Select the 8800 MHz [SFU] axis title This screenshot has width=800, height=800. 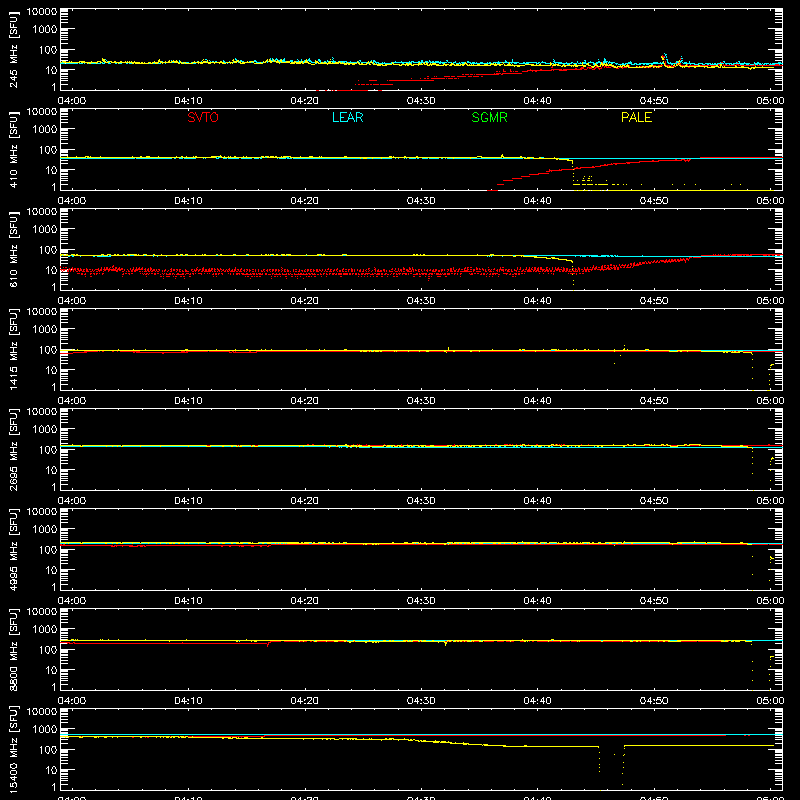click(13, 649)
